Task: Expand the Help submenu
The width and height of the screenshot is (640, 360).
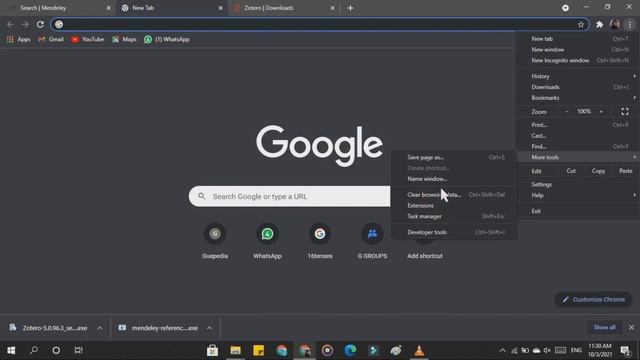Action: coord(578,196)
